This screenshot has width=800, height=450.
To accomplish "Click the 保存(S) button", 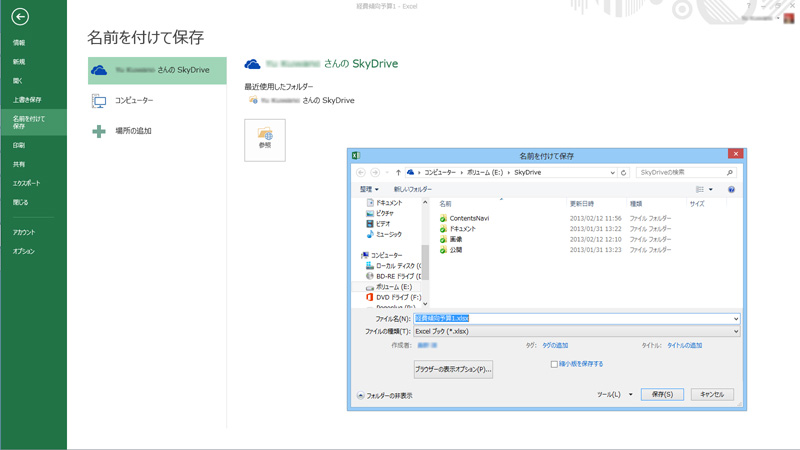I will [661, 395].
